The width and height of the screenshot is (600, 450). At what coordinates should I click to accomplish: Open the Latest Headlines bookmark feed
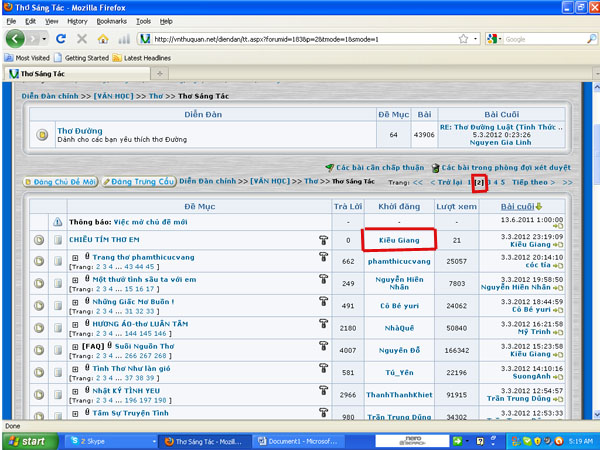142,58
